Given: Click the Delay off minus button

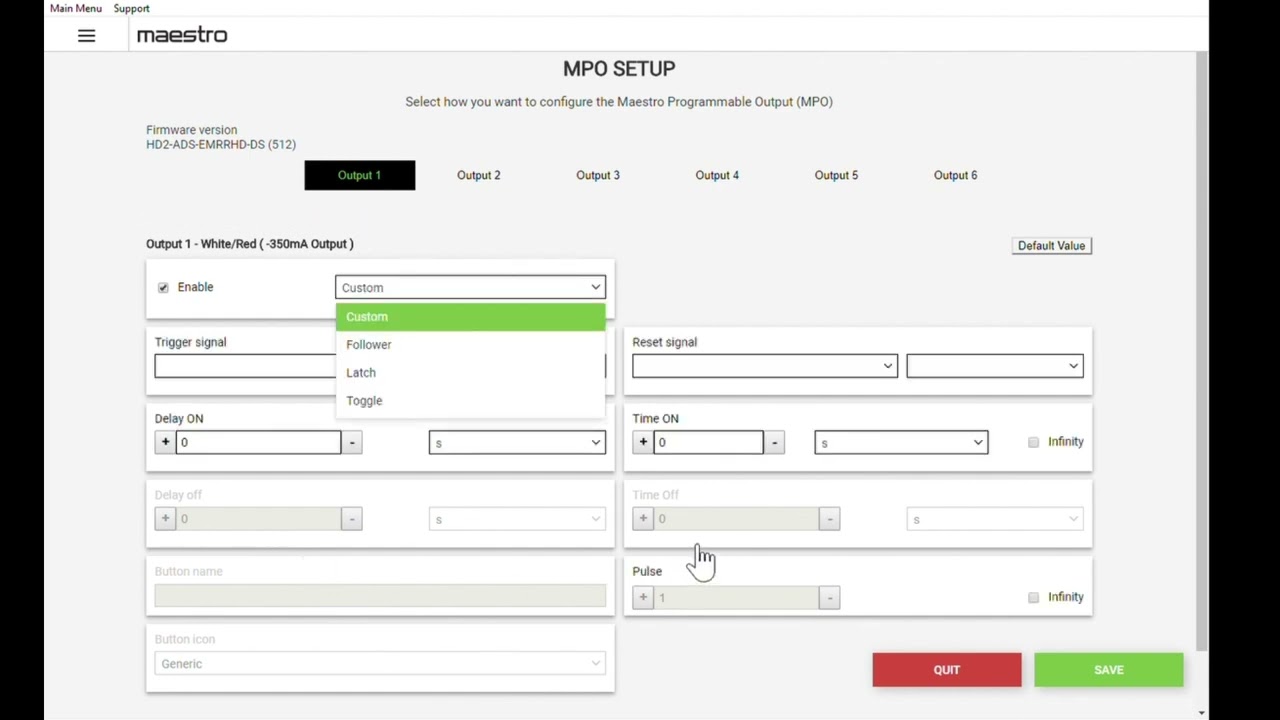Looking at the screenshot, I should (352, 518).
